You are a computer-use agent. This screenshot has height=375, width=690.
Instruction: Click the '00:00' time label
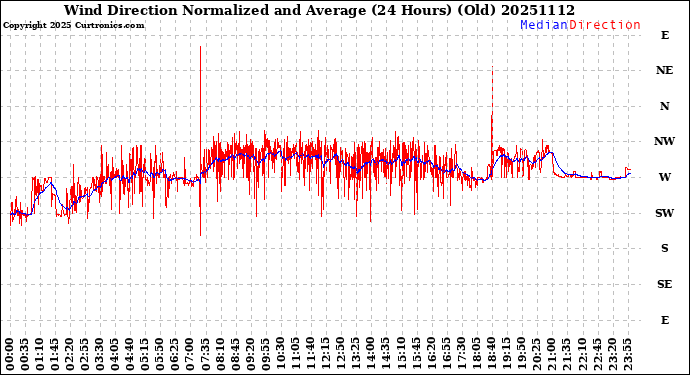pyautogui.click(x=10, y=355)
